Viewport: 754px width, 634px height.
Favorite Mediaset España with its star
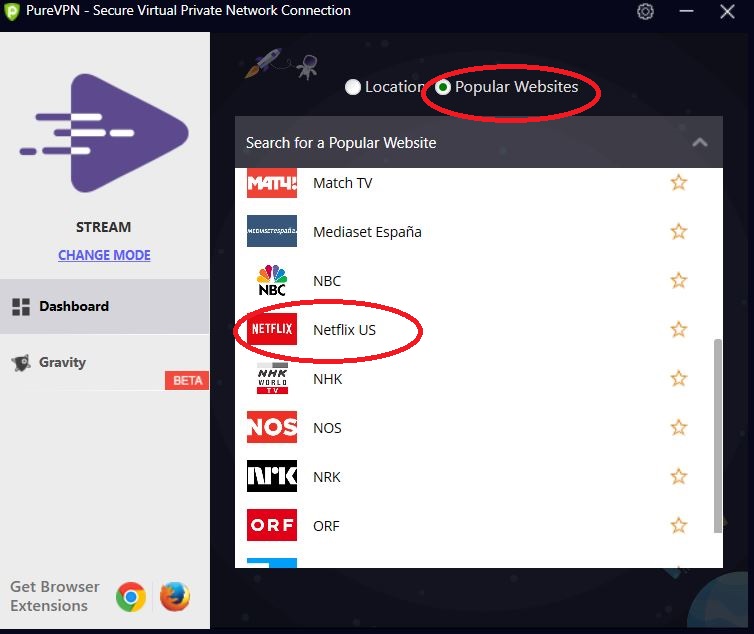[x=679, y=232]
